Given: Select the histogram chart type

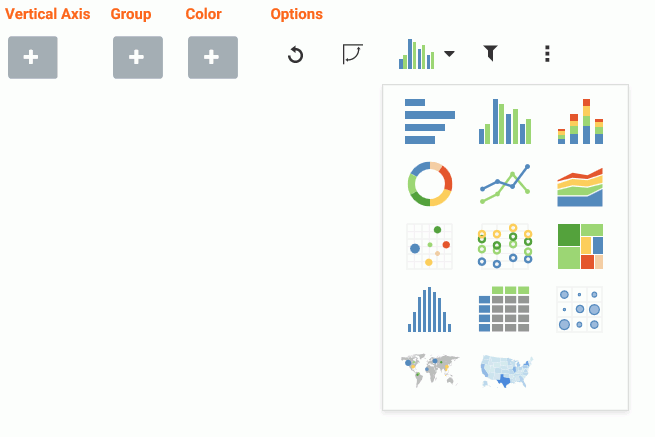Looking at the screenshot, I should (429, 309).
